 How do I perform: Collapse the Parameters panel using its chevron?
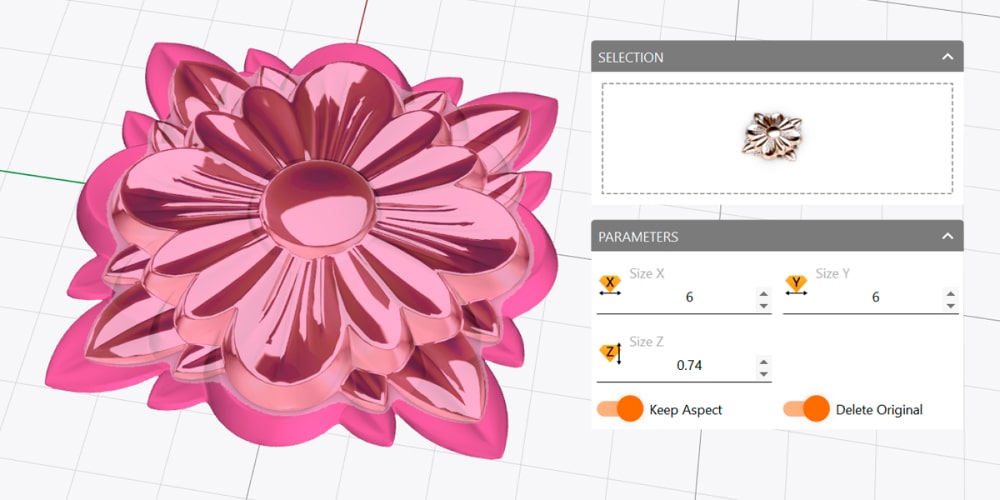(947, 237)
